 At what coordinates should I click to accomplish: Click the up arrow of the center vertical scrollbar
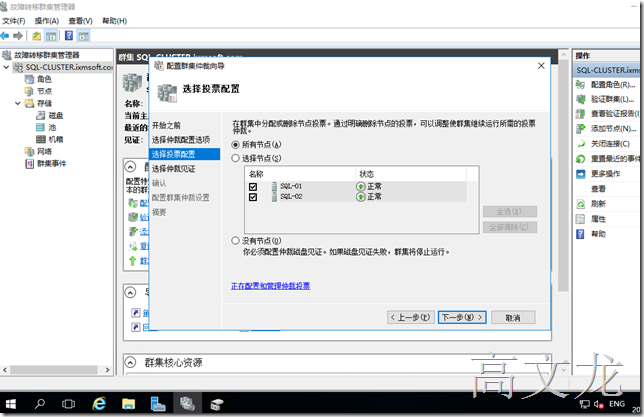tap(564, 54)
